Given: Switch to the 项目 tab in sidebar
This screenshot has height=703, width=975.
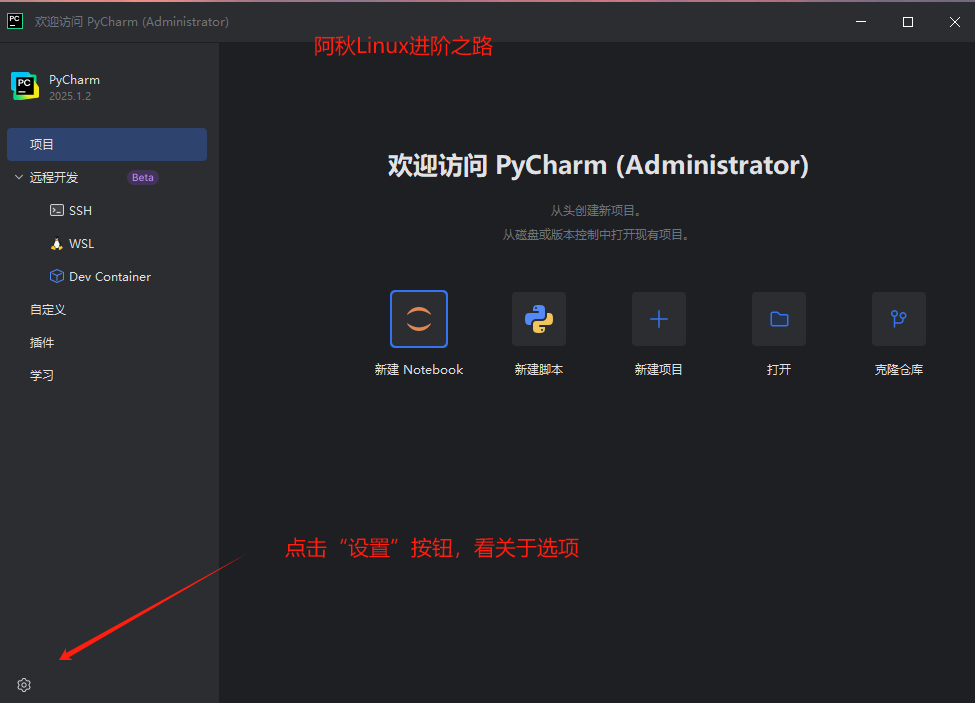Looking at the screenshot, I should tap(42, 144).
